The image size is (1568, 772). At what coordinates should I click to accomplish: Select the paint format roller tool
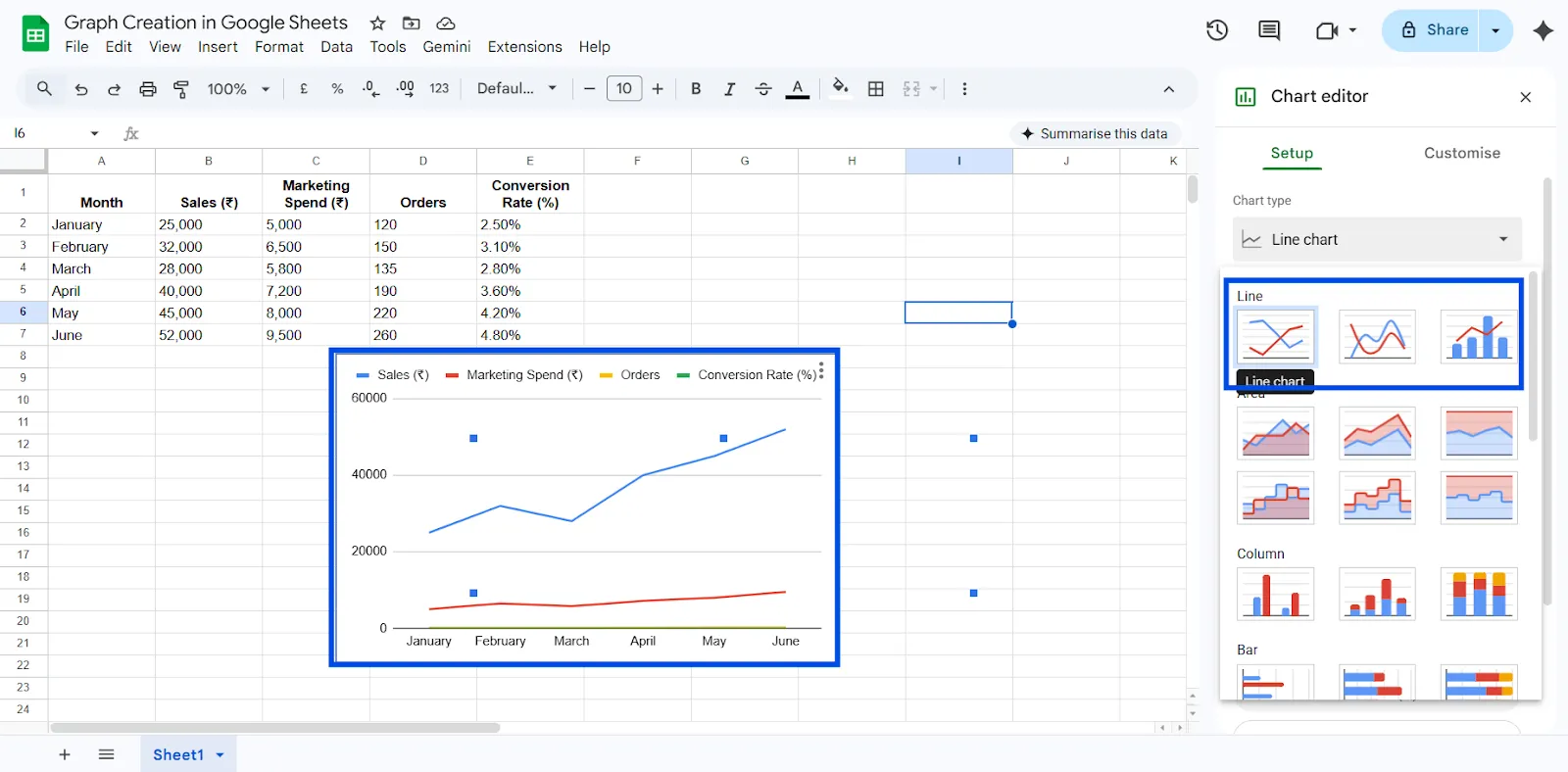click(181, 89)
